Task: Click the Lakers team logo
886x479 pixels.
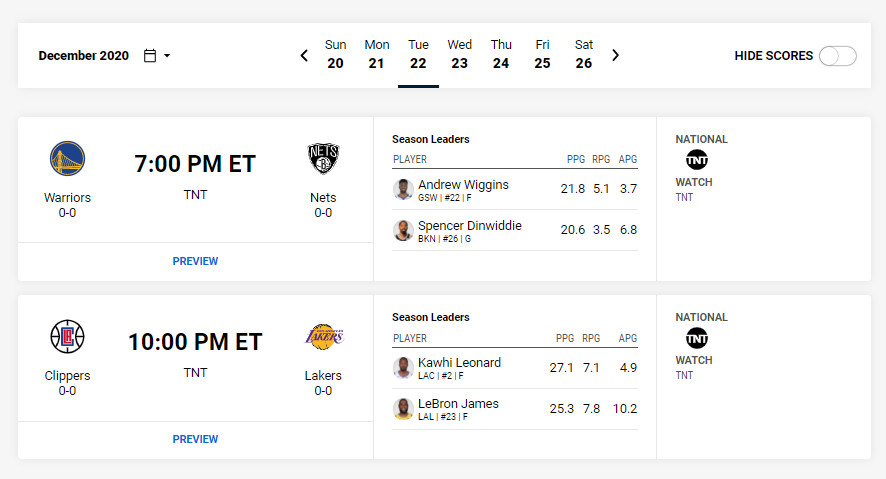Action: click(x=324, y=337)
